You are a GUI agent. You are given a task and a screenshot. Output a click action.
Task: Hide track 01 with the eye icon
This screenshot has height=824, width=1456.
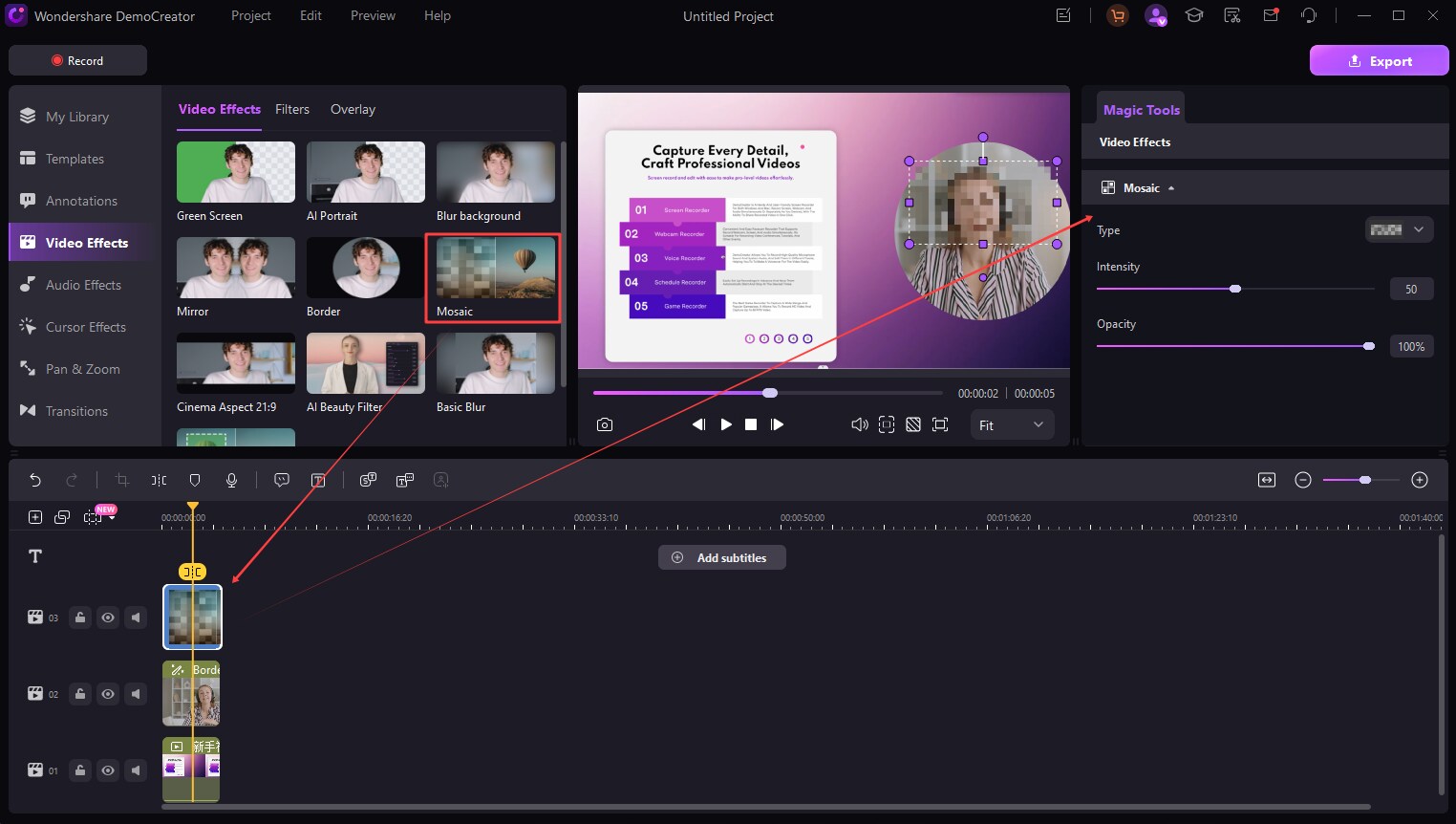(x=108, y=770)
